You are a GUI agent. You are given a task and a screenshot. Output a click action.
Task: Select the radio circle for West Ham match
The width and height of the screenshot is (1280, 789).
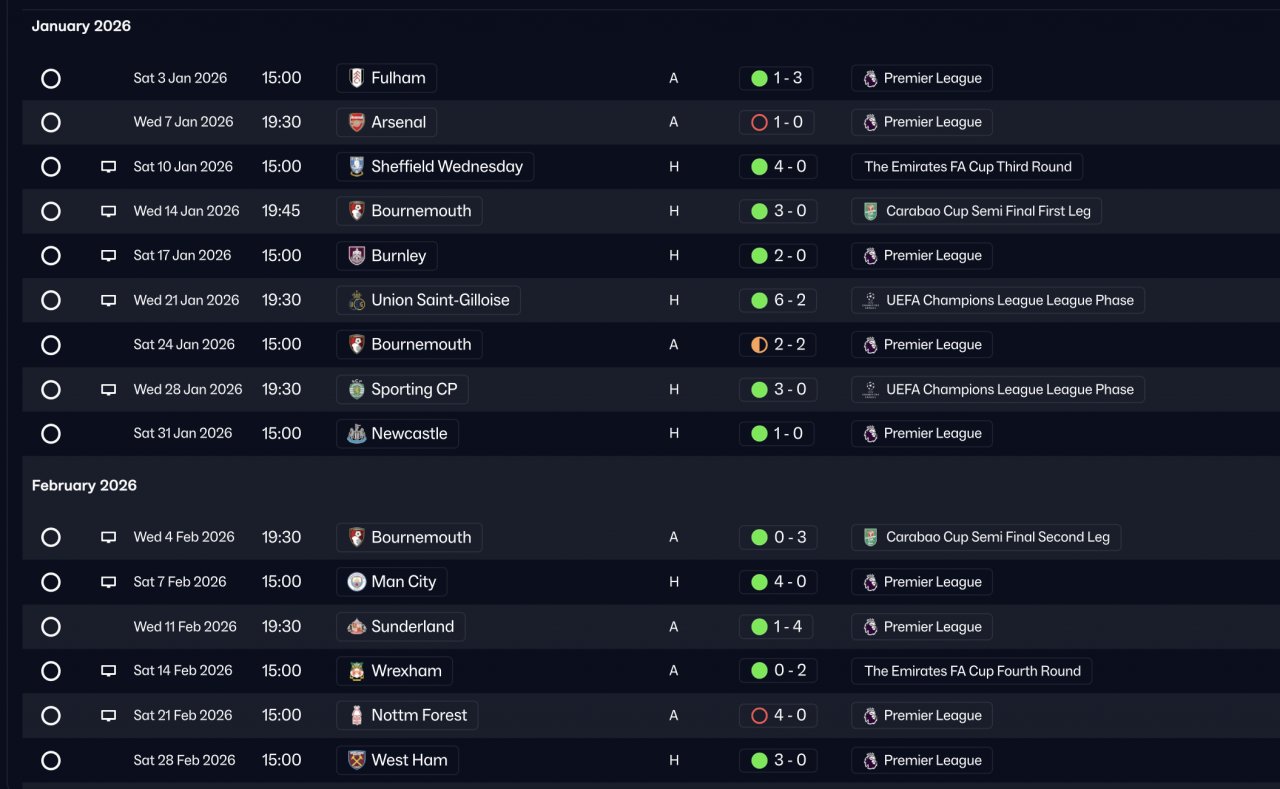(51, 761)
